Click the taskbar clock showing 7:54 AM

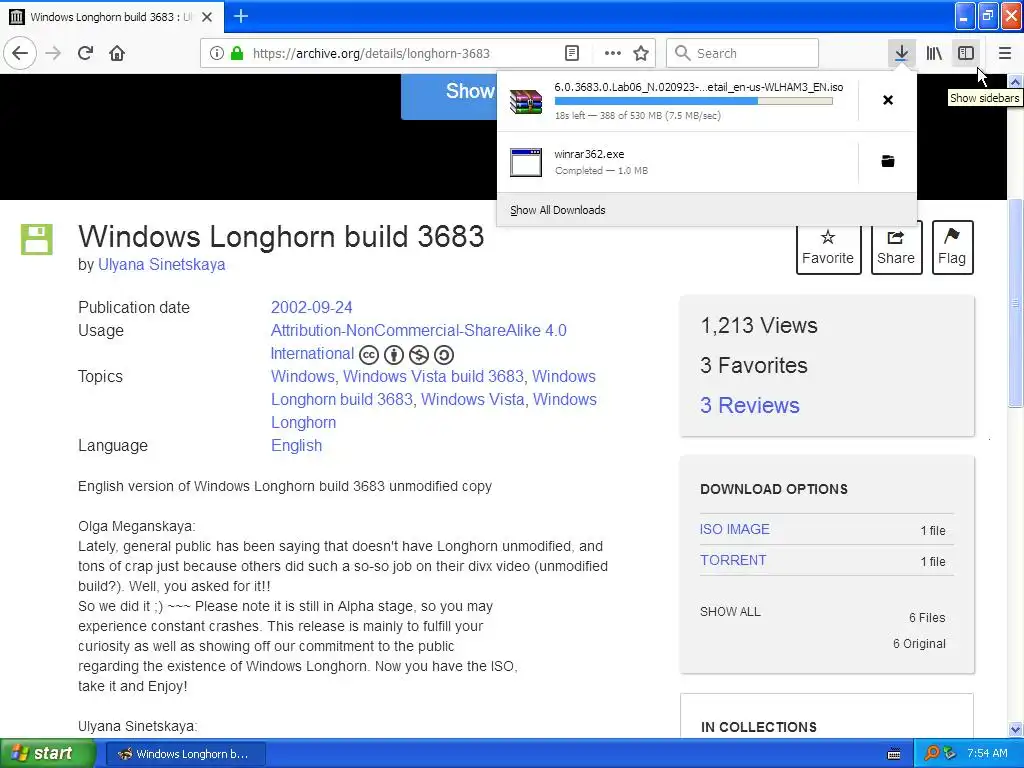pos(987,754)
